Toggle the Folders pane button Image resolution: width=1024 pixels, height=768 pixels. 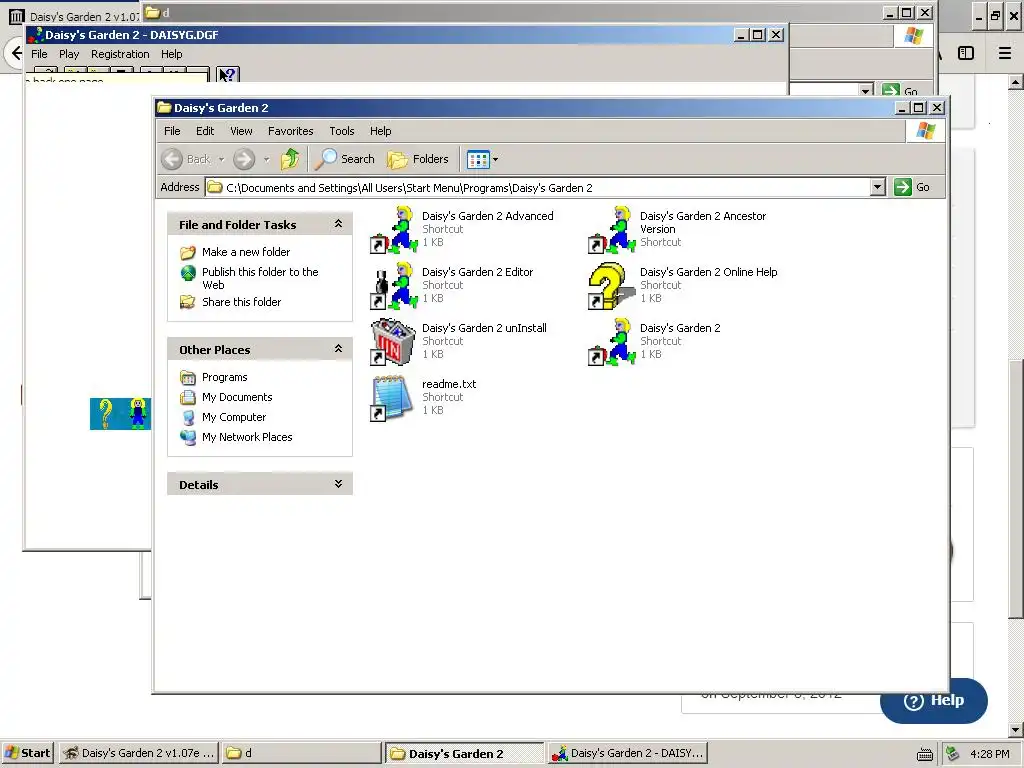[x=418, y=159]
